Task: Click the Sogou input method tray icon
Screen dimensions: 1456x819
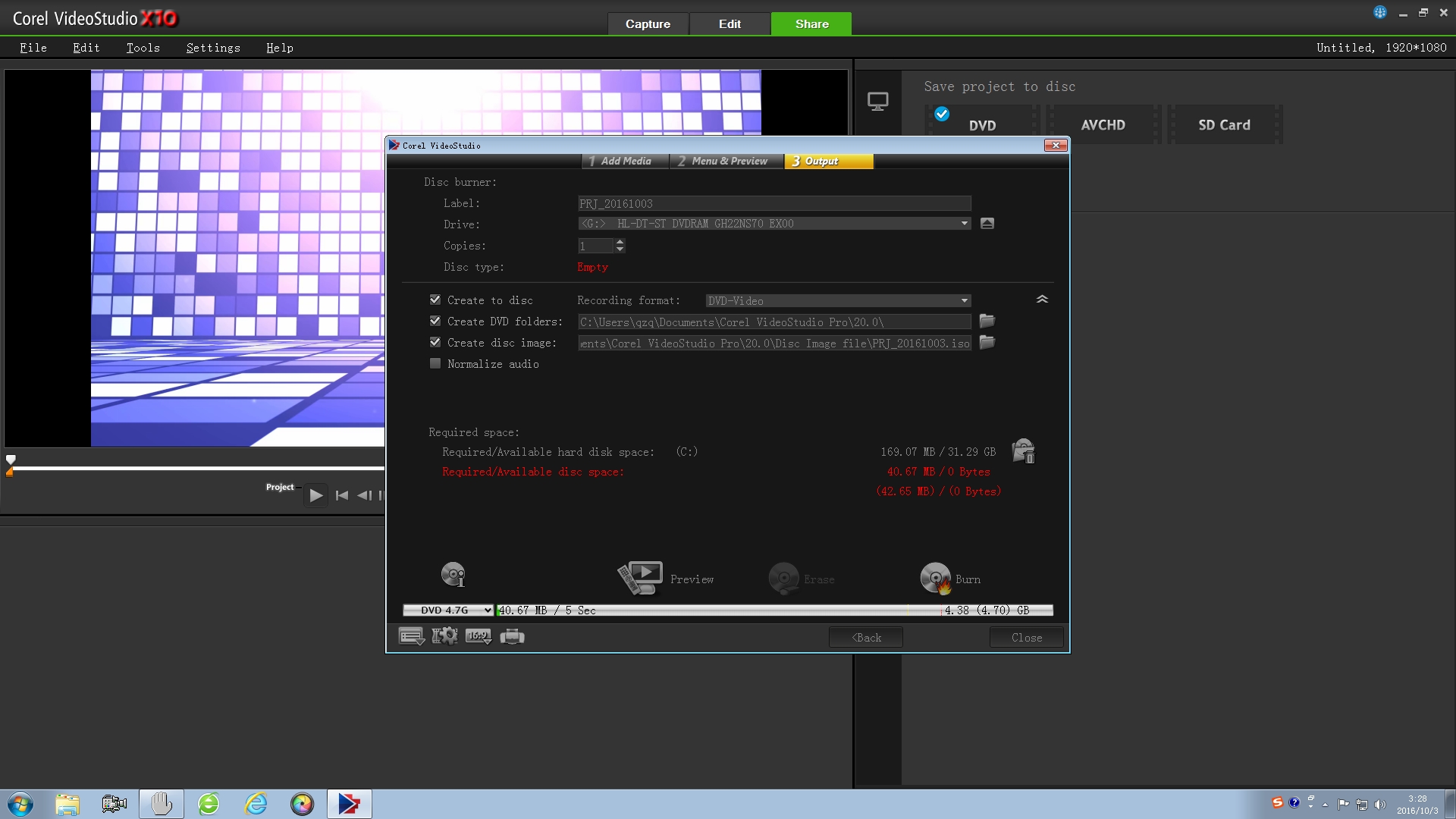Action: click(x=1278, y=802)
